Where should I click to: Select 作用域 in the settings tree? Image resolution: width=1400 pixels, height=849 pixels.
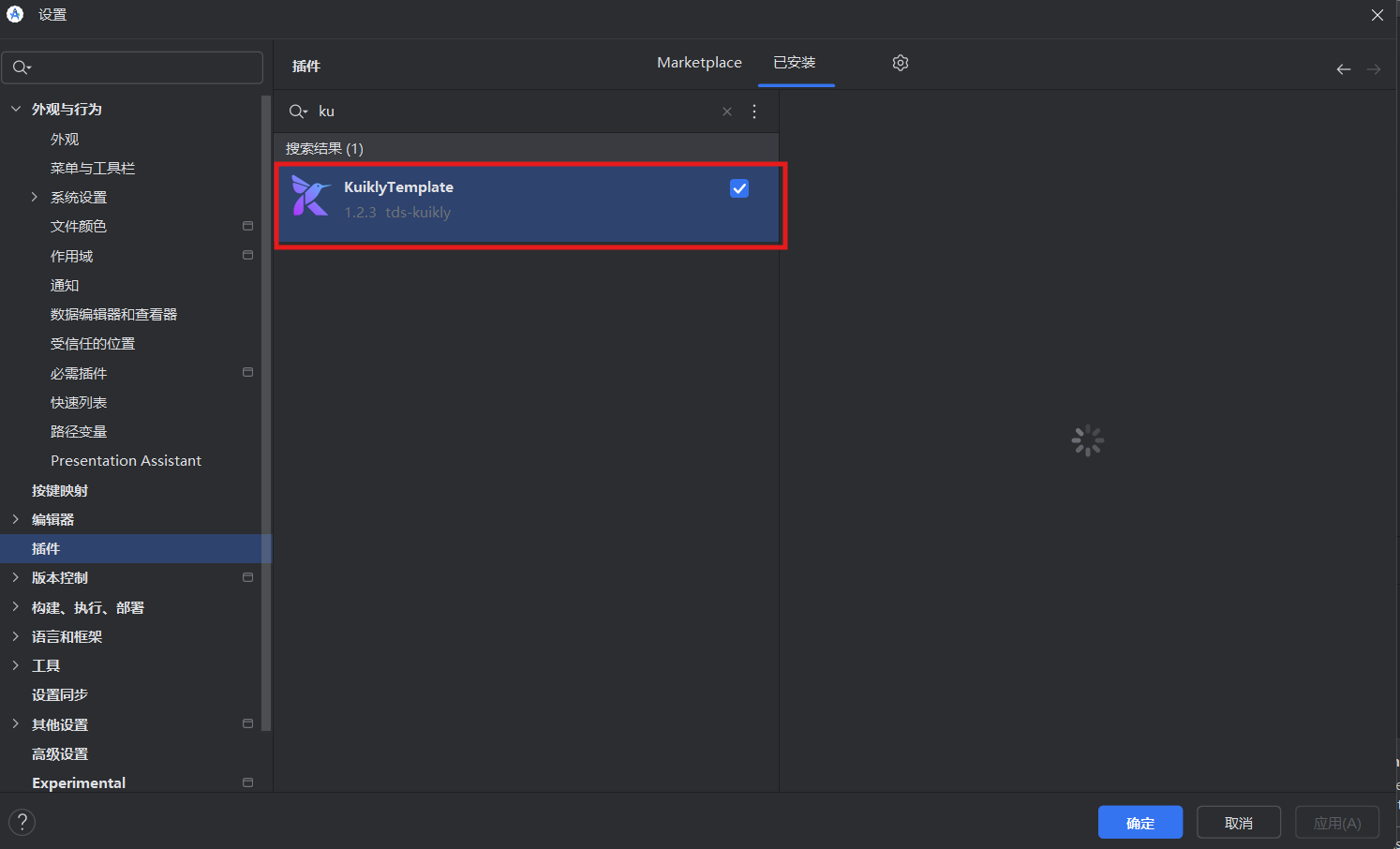pyautogui.click(x=72, y=256)
